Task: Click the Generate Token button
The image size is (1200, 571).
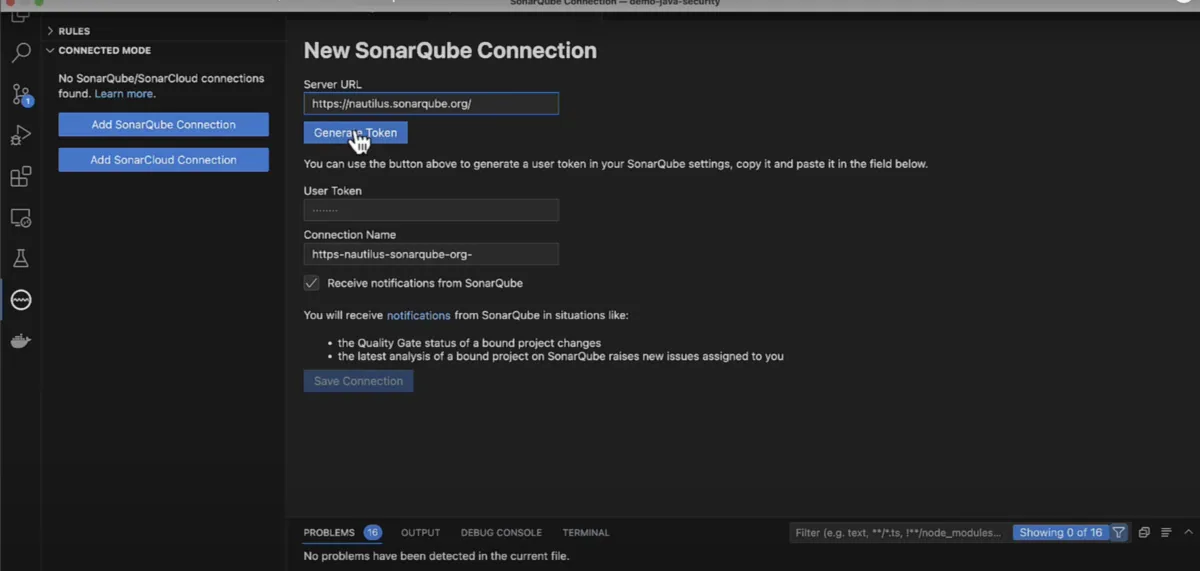Action: [x=355, y=133]
